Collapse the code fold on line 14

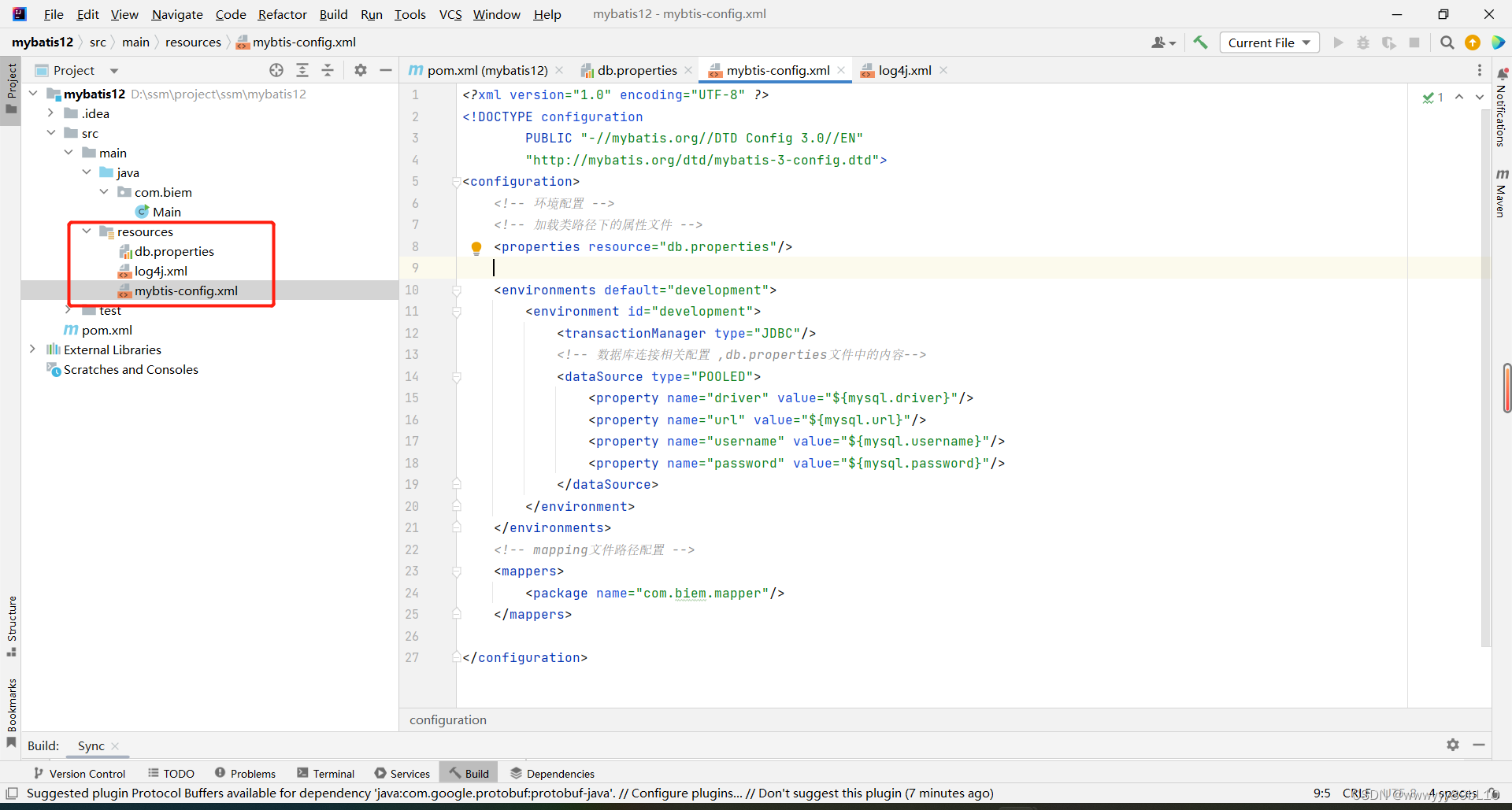[x=456, y=377]
